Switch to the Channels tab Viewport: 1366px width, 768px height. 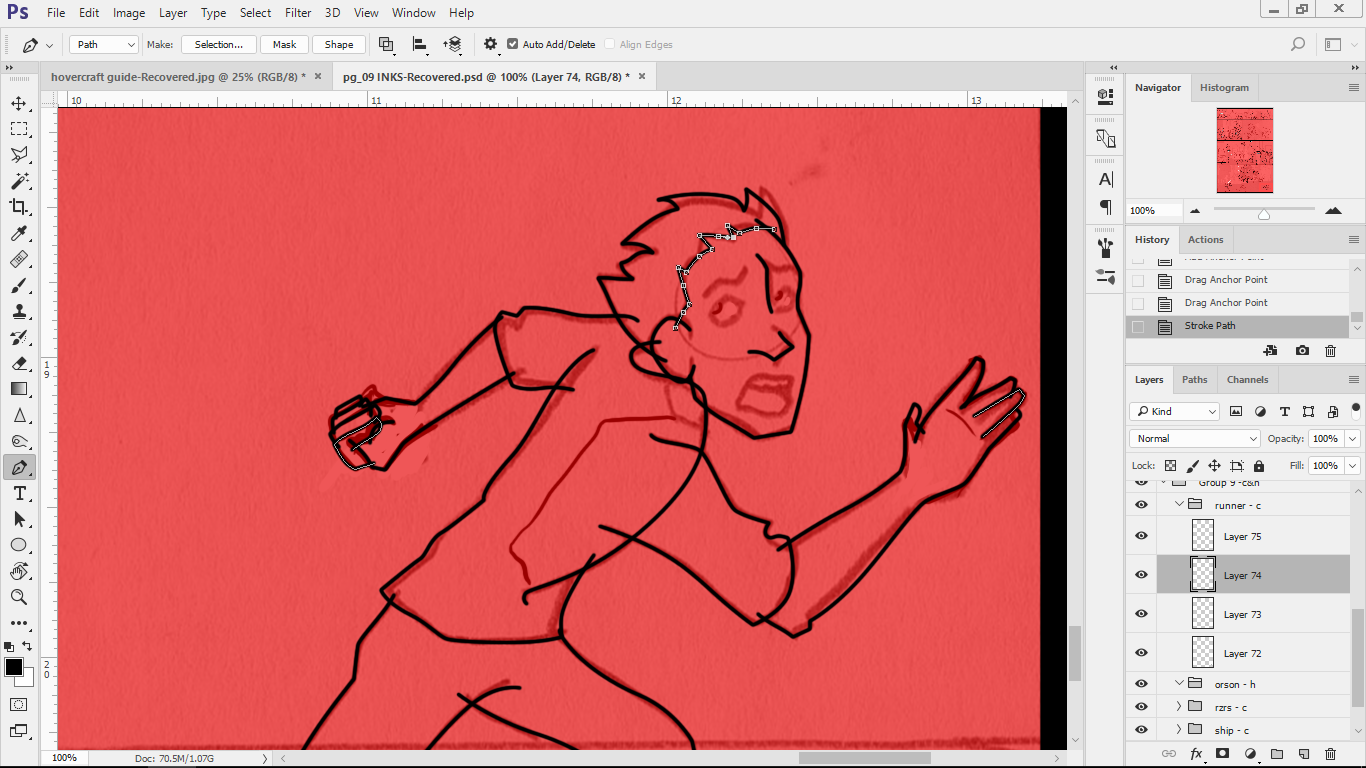pyautogui.click(x=1247, y=380)
